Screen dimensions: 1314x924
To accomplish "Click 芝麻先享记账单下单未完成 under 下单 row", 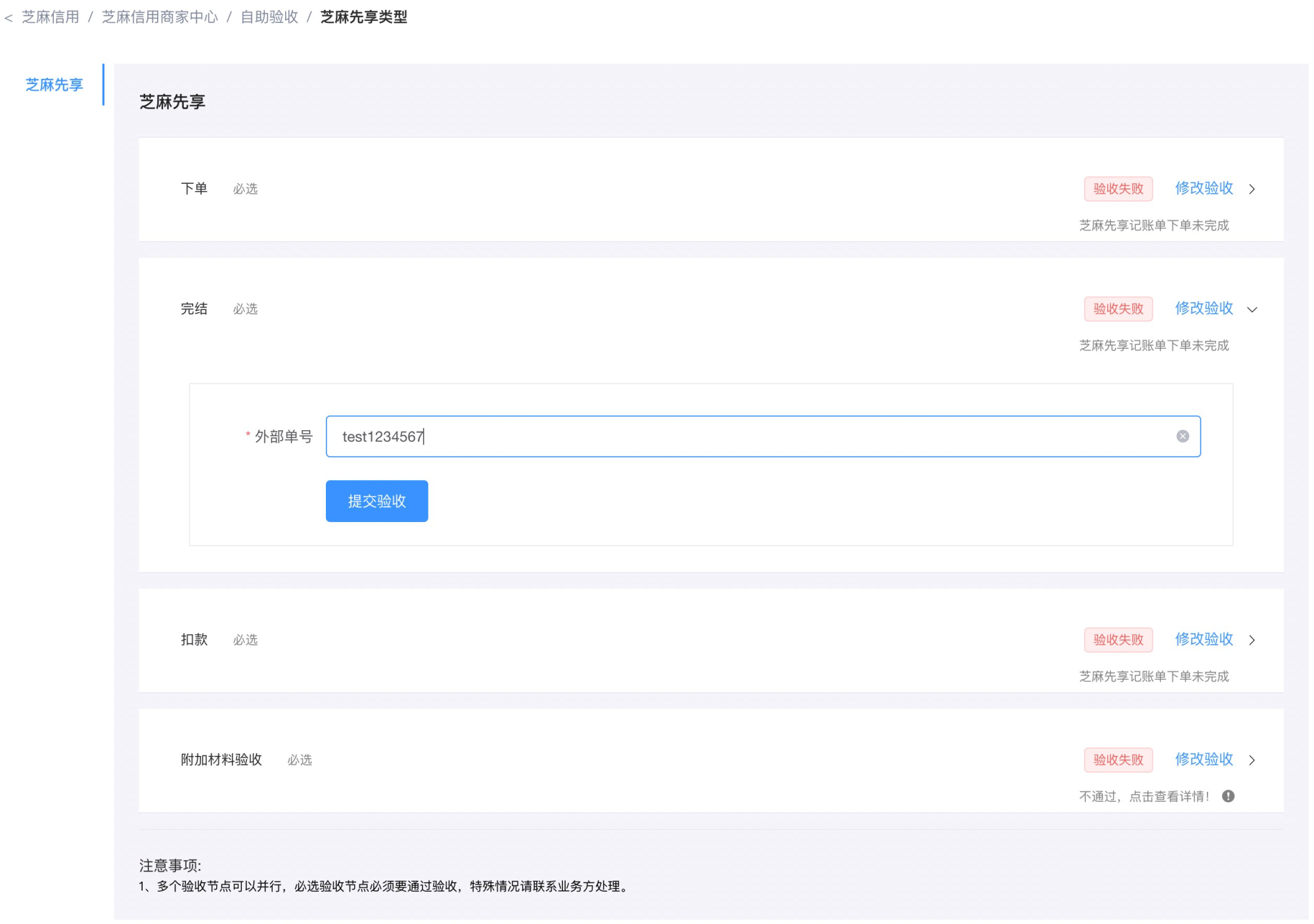I will (x=1154, y=226).
